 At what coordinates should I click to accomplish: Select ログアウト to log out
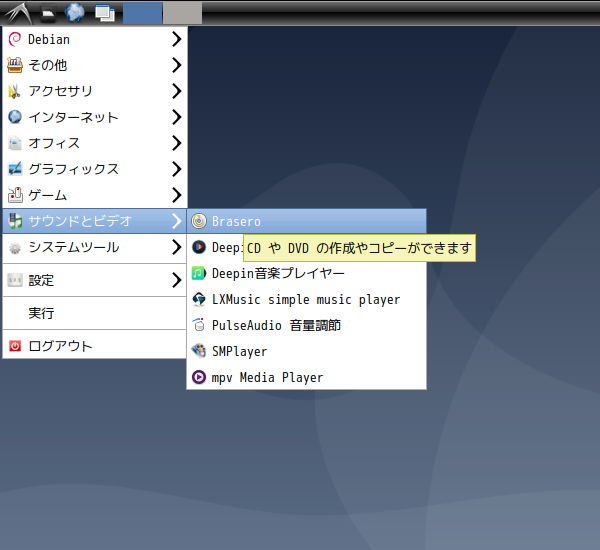click(95, 346)
